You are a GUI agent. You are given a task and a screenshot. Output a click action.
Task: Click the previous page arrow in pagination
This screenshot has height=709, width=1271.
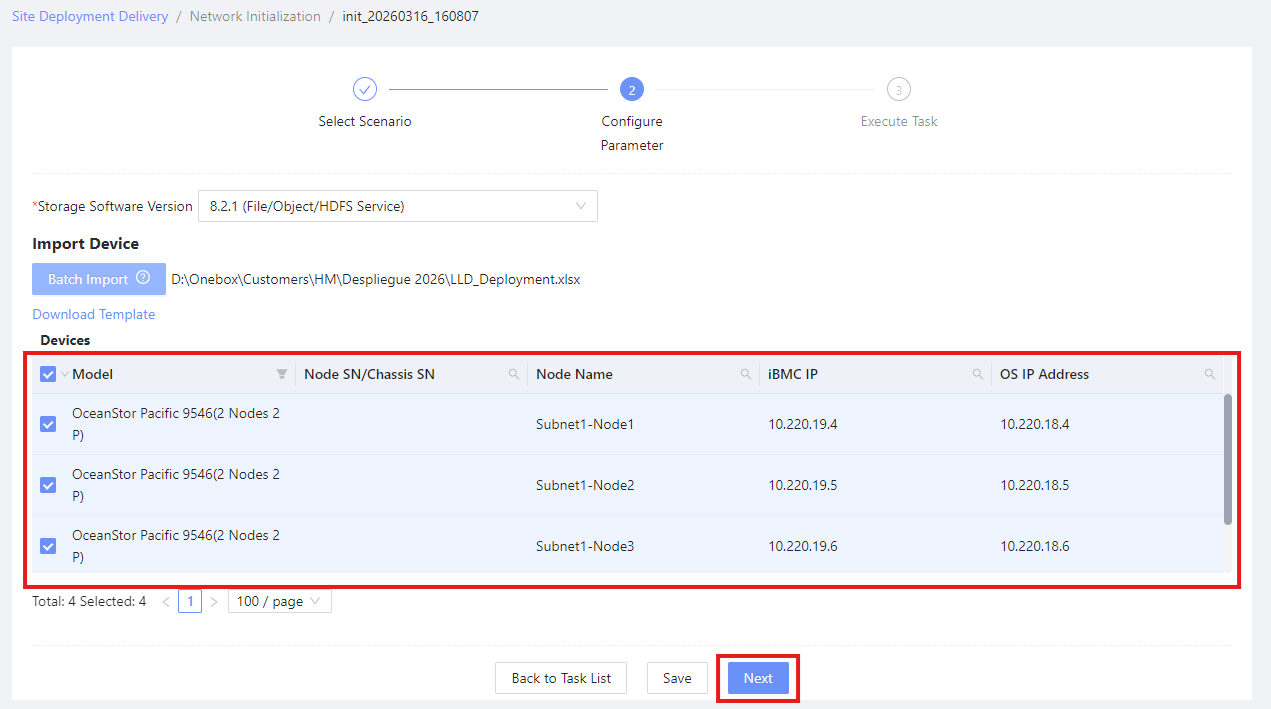coord(166,602)
